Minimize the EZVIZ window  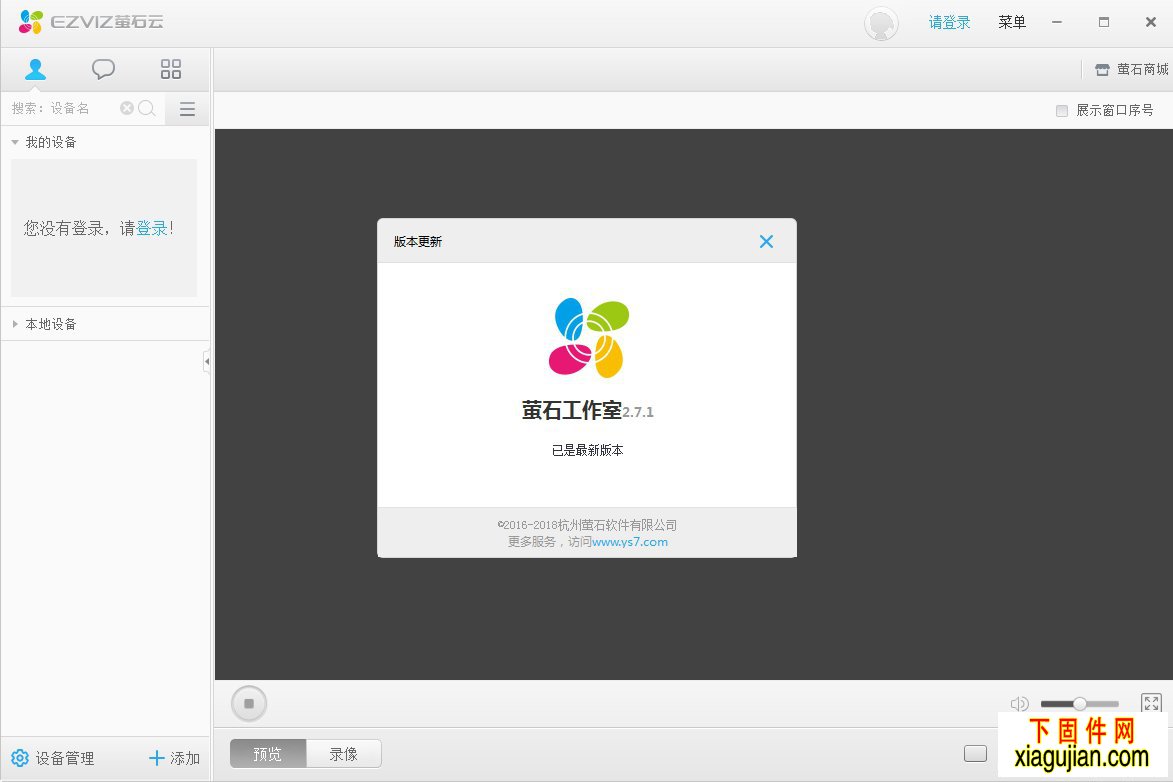(1056, 22)
